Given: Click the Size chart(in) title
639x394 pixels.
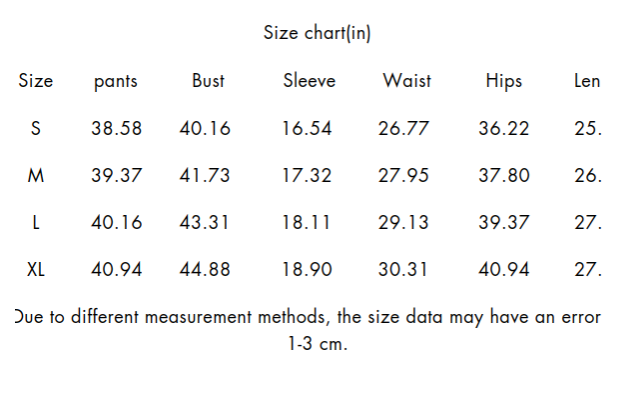Looking at the screenshot, I should pos(317,33).
